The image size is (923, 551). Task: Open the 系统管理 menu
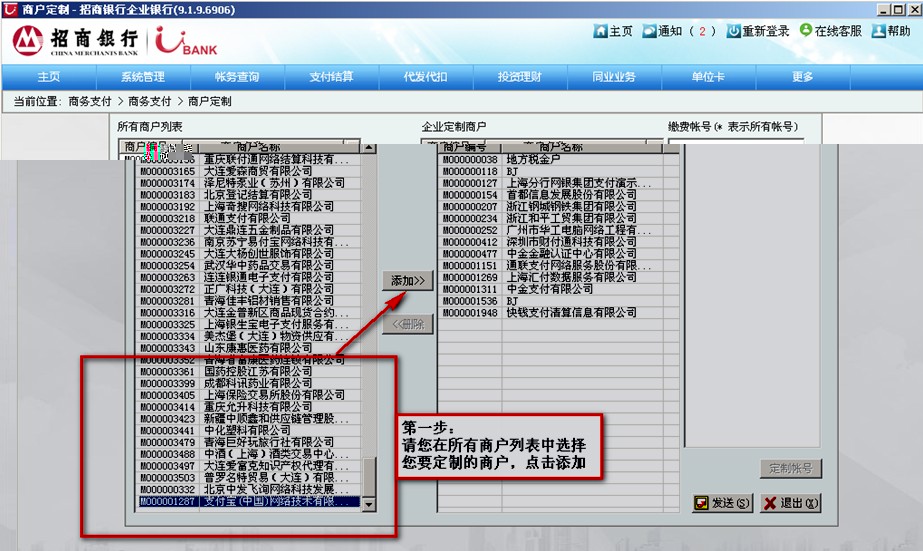[143, 77]
